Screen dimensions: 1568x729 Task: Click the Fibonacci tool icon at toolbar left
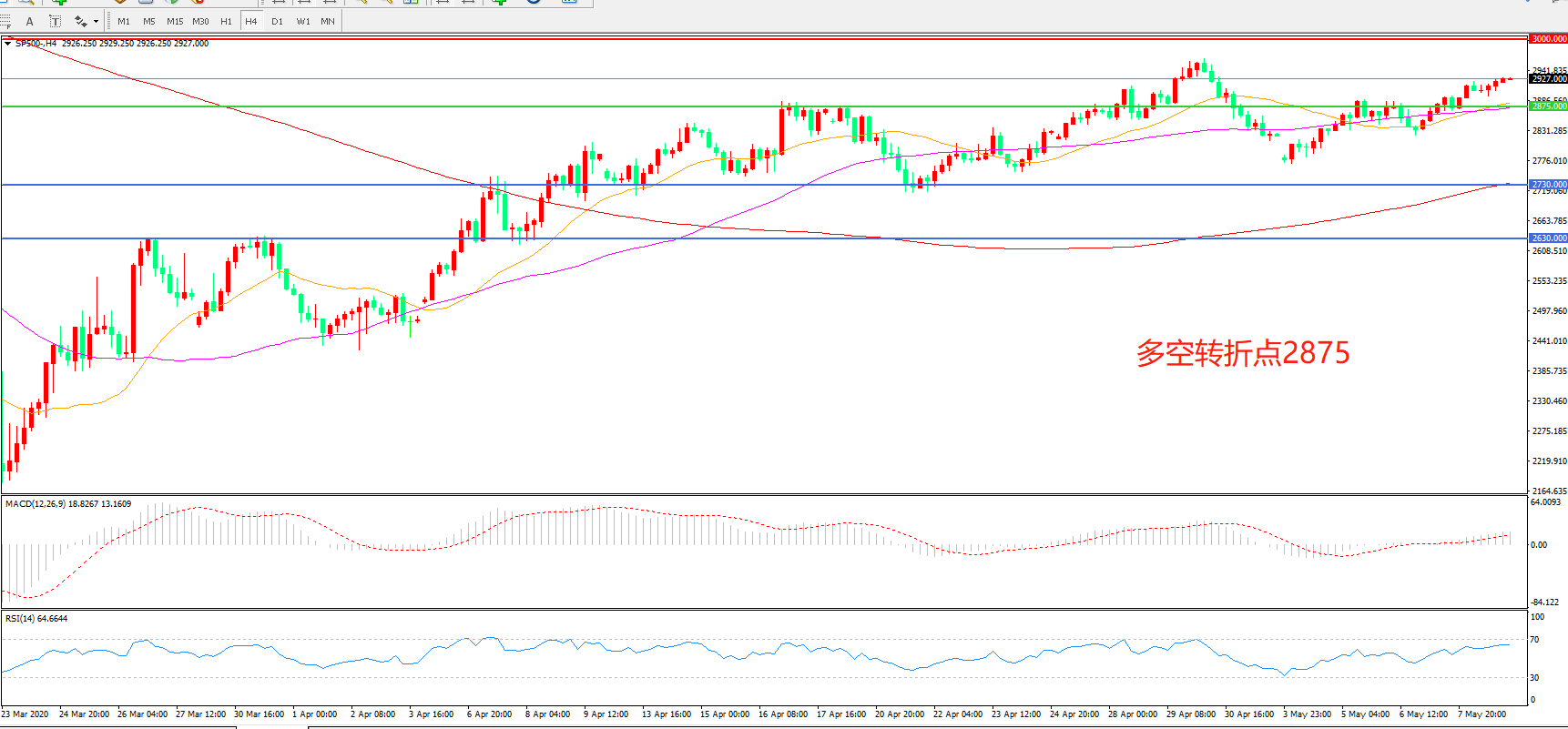pos(5,21)
